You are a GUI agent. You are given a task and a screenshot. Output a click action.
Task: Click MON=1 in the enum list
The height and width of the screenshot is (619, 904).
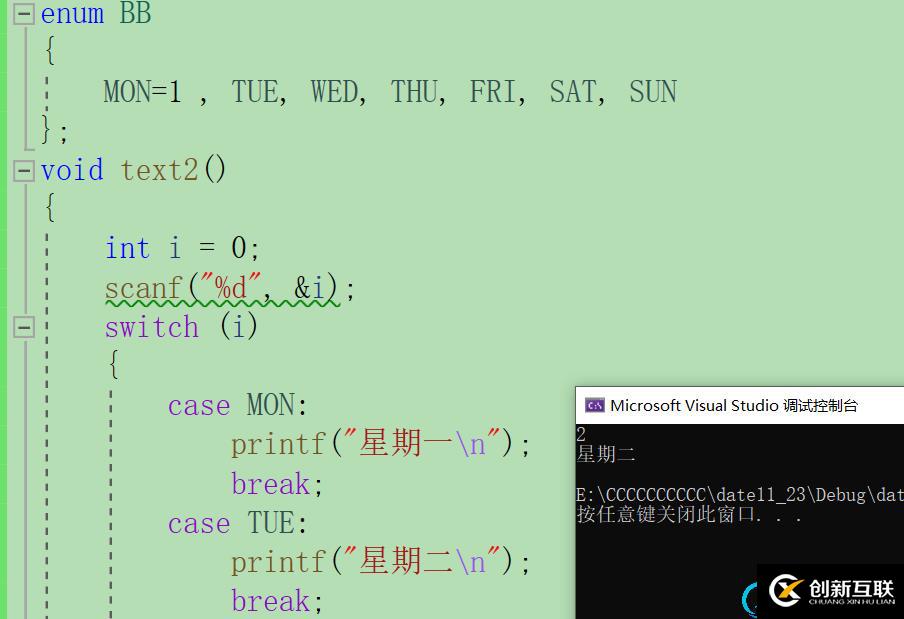[x=142, y=92]
